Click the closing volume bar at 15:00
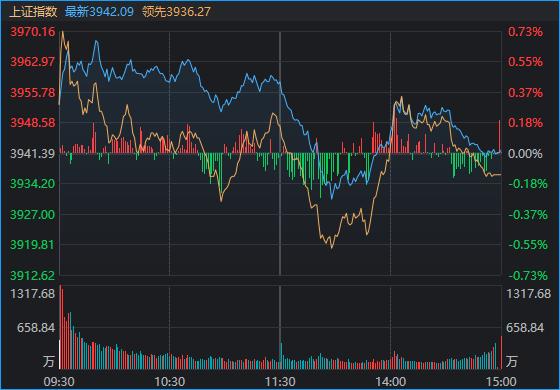Viewport: 560px width, 390px height. (x=501, y=352)
